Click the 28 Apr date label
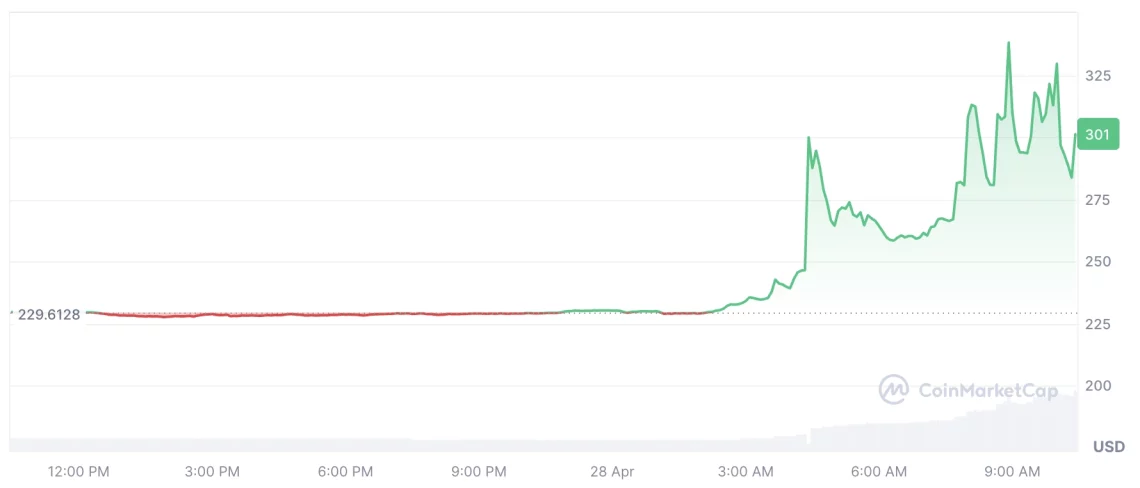The image size is (1140, 488). click(x=612, y=470)
